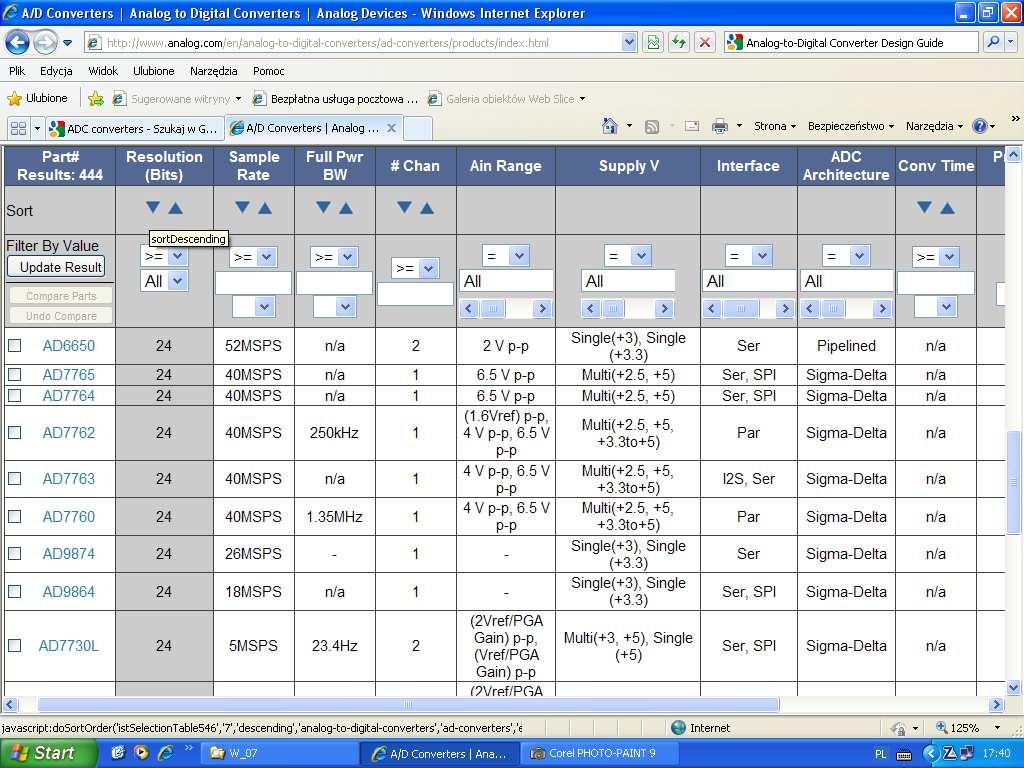This screenshot has height=768, width=1024.
Task: Tick the checkbox for AD9864
Action: click(x=14, y=592)
